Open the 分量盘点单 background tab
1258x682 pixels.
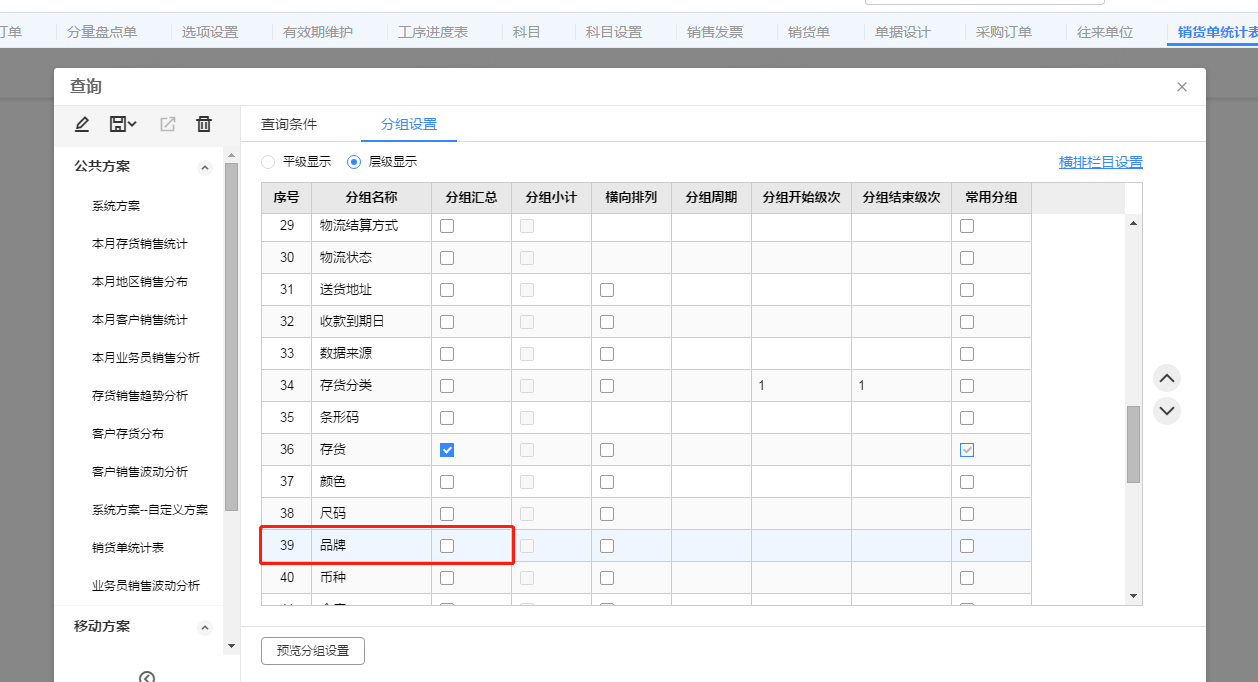click(x=102, y=32)
